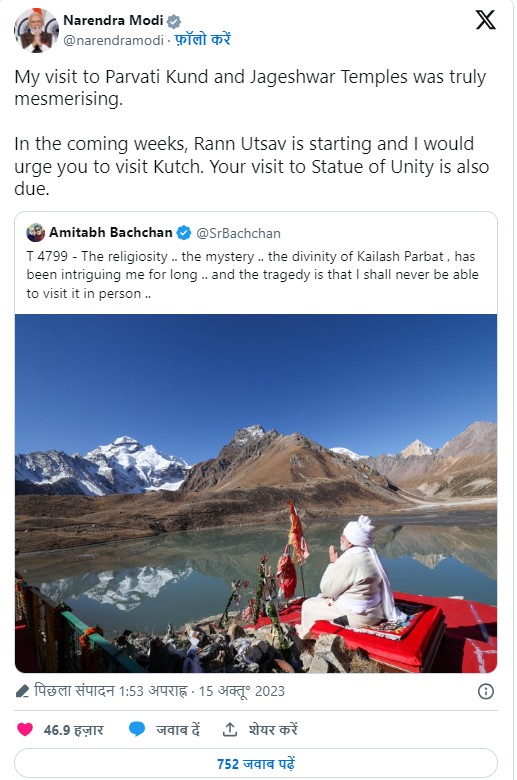This screenshot has height=780, width=517.
Task: Click Narendra Modi's profile avatar
Action: coord(36,29)
